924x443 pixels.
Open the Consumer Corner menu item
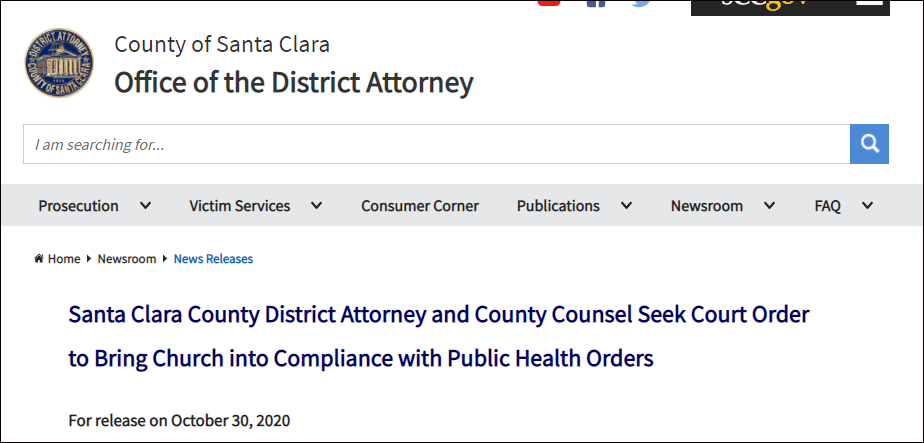(420, 206)
